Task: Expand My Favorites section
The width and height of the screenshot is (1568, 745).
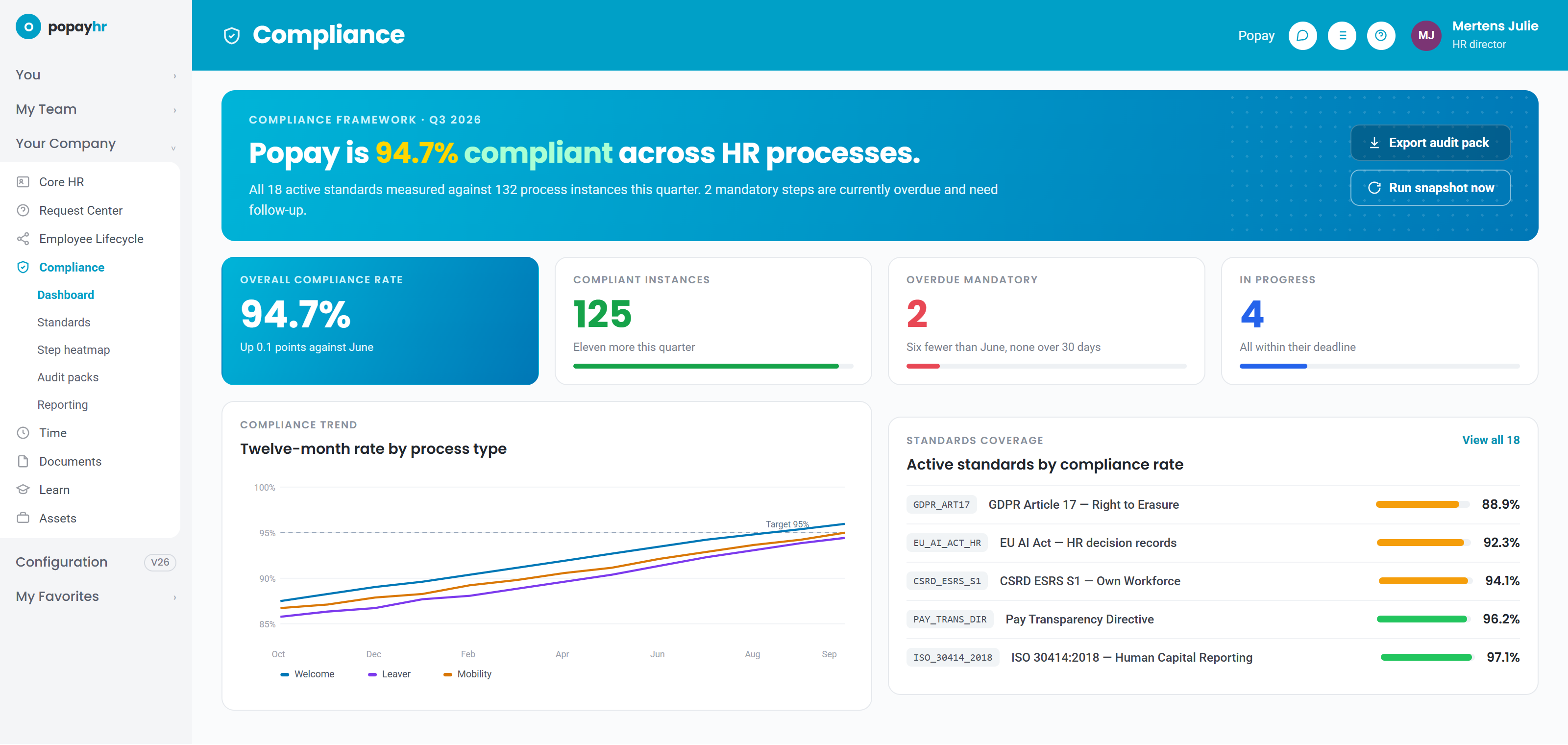Action: tap(96, 596)
